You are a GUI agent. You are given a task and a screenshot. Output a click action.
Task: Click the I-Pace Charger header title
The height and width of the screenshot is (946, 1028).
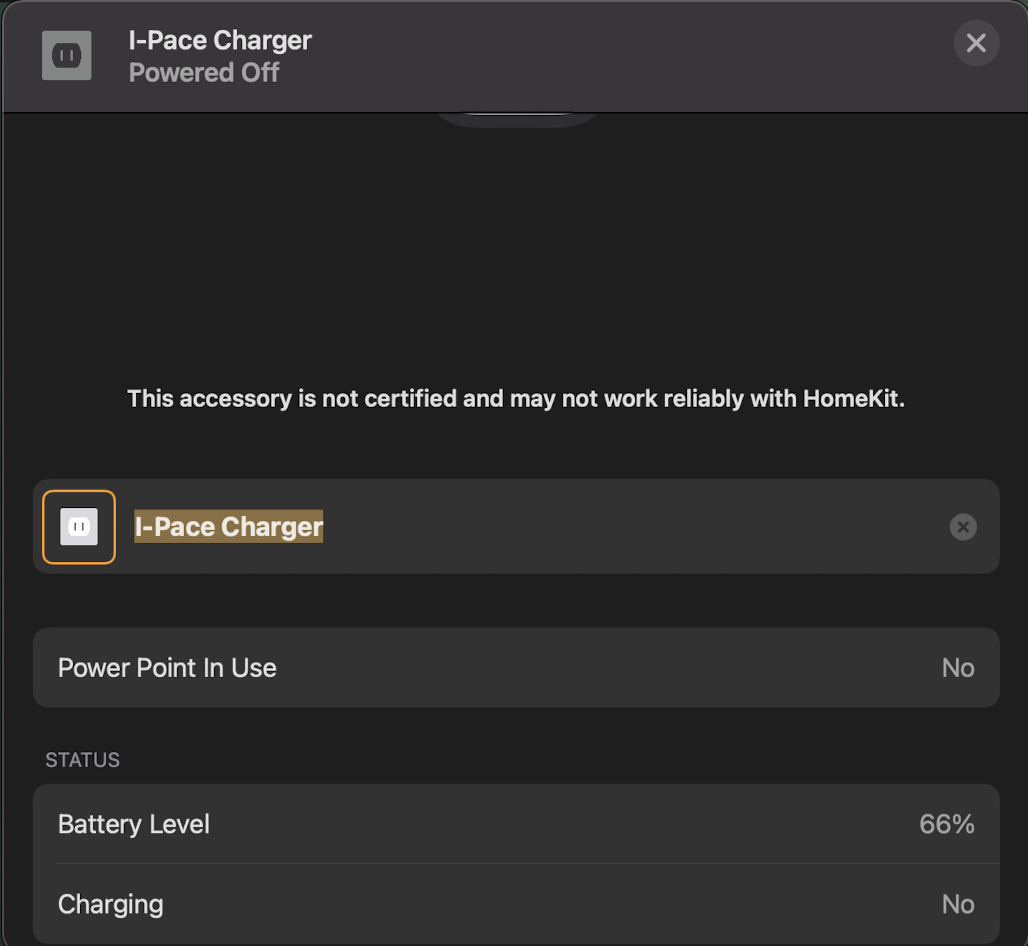click(x=220, y=41)
